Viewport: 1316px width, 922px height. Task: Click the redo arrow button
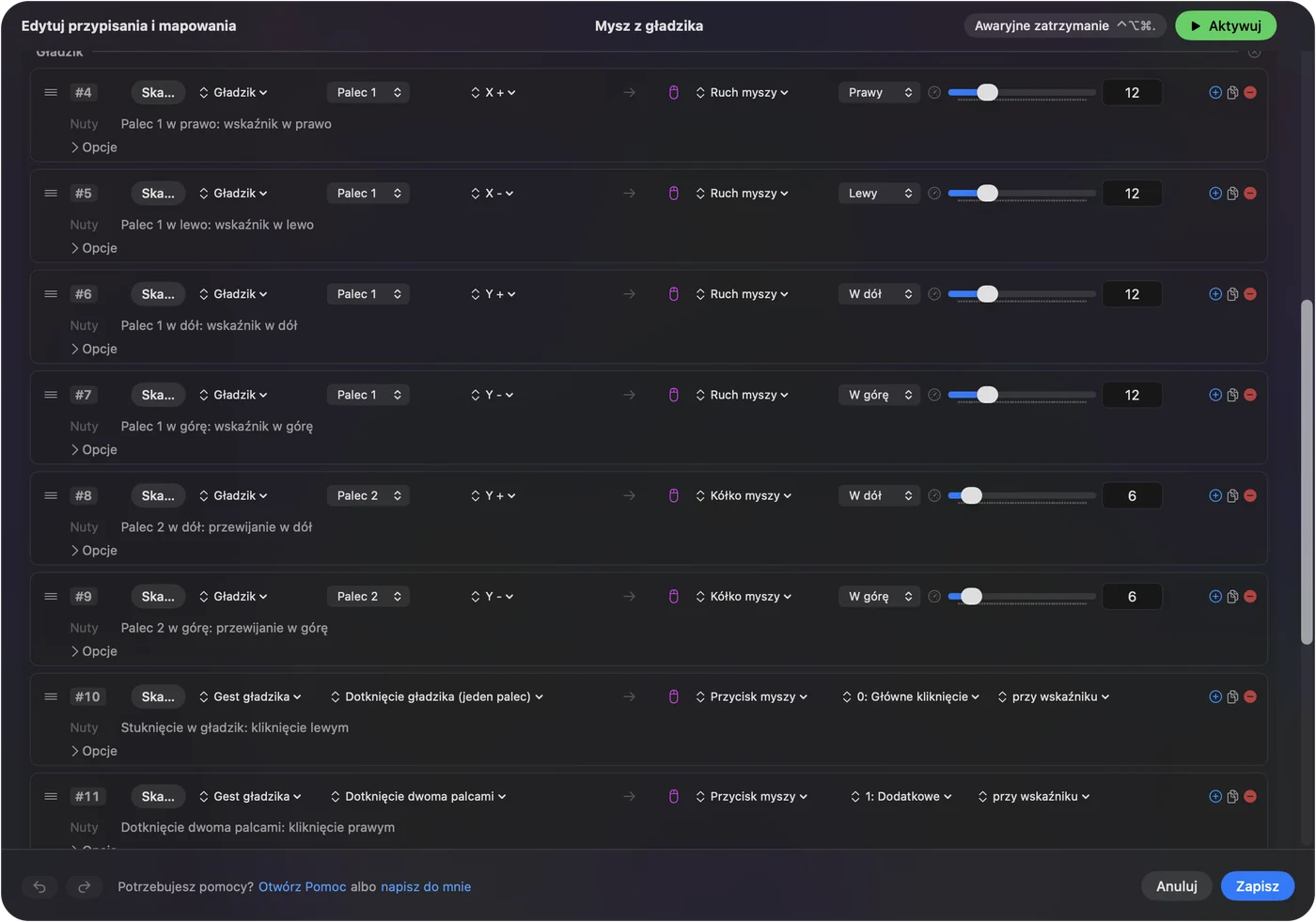pyautogui.click(x=84, y=886)
